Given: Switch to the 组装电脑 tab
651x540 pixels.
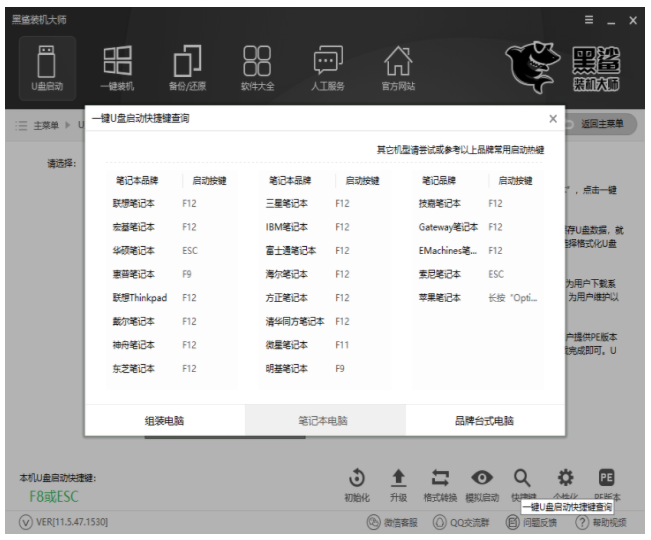Looking at the screenshot, I should tap(165, 421).
